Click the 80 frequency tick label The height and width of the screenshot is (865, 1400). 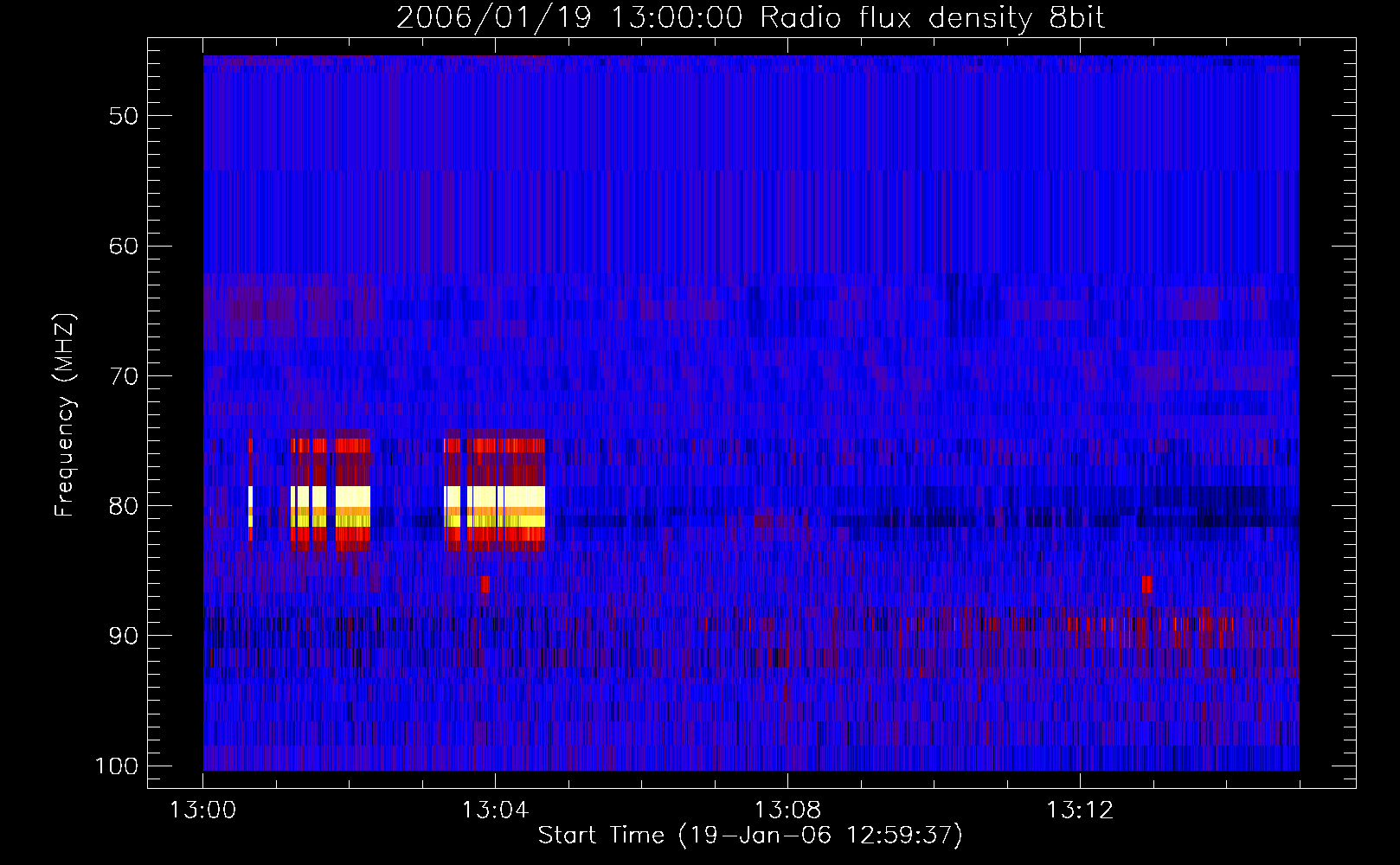[124, 506]
